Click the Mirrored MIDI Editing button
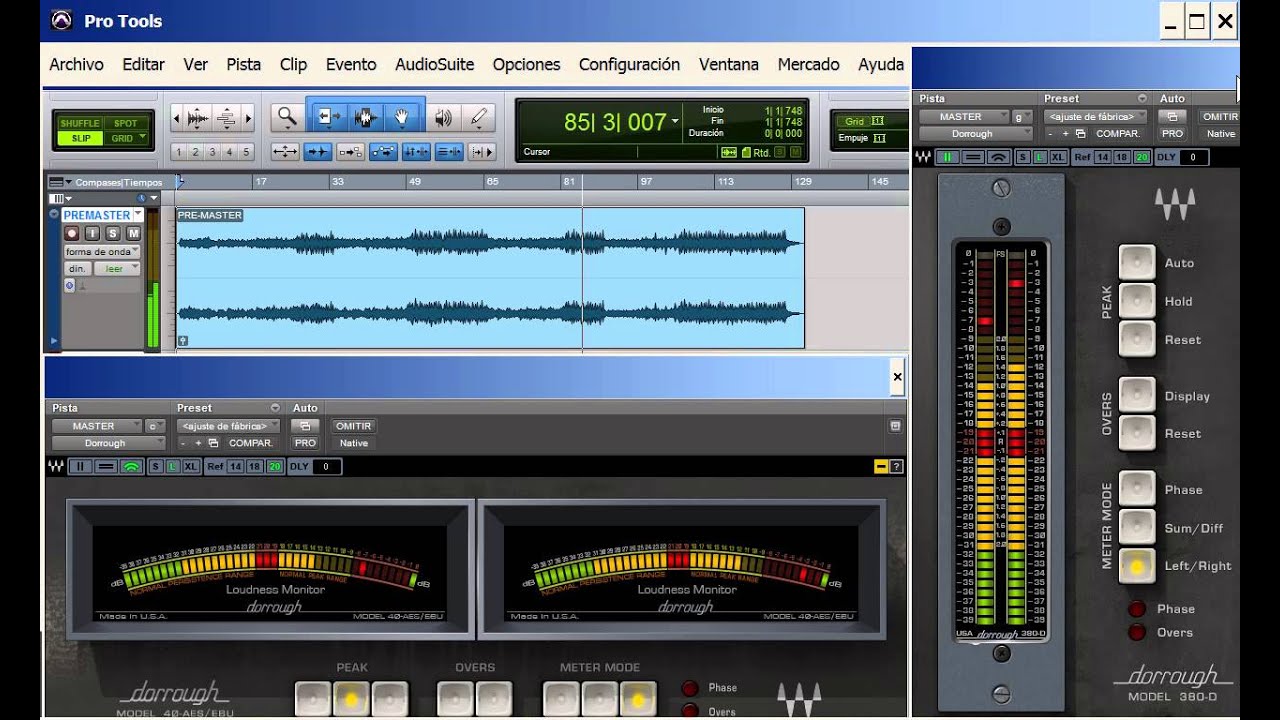 tap(350, 152)
